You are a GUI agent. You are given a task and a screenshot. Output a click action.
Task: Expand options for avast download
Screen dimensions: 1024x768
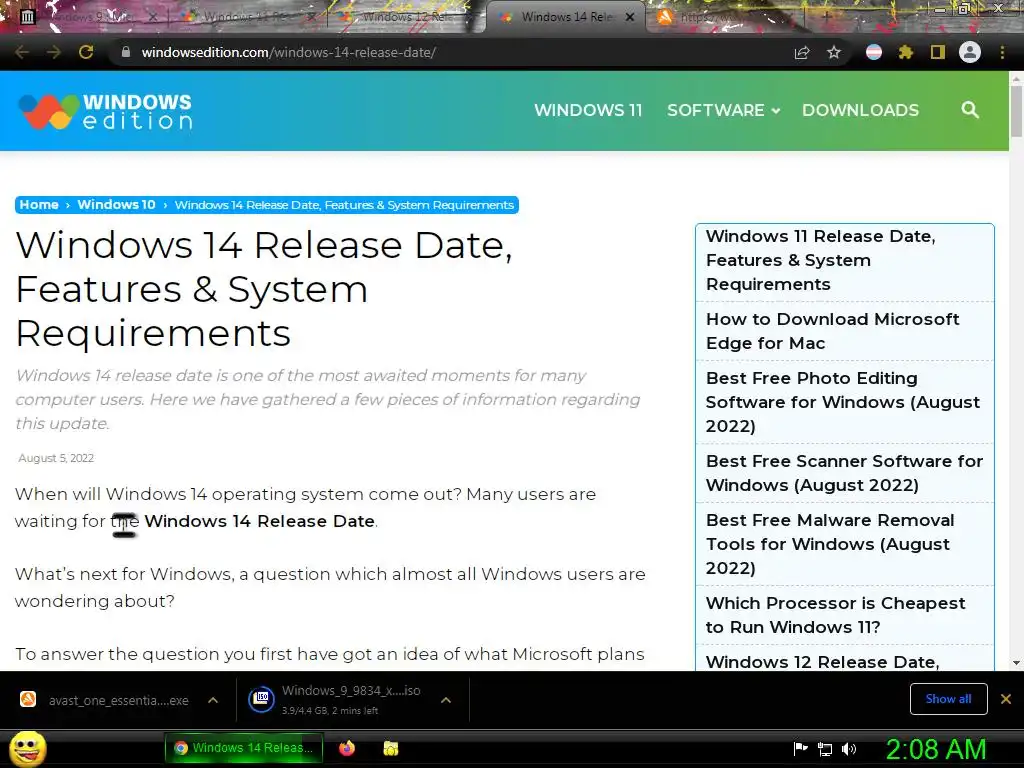pos(213,700)
